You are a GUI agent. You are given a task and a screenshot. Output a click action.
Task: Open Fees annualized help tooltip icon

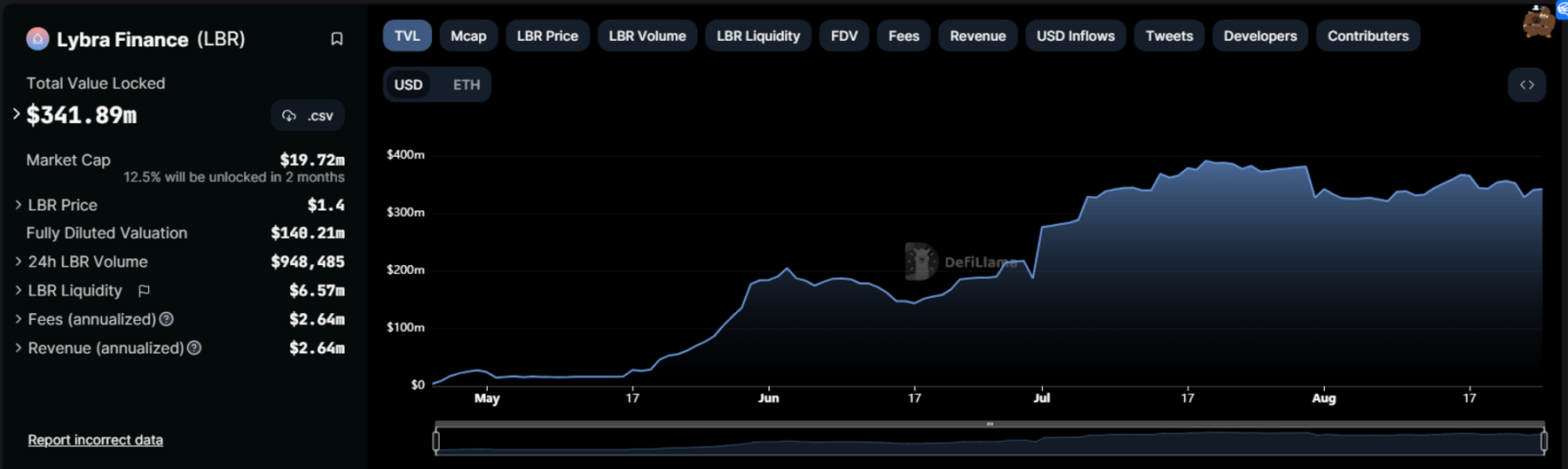tap(166, 319)
